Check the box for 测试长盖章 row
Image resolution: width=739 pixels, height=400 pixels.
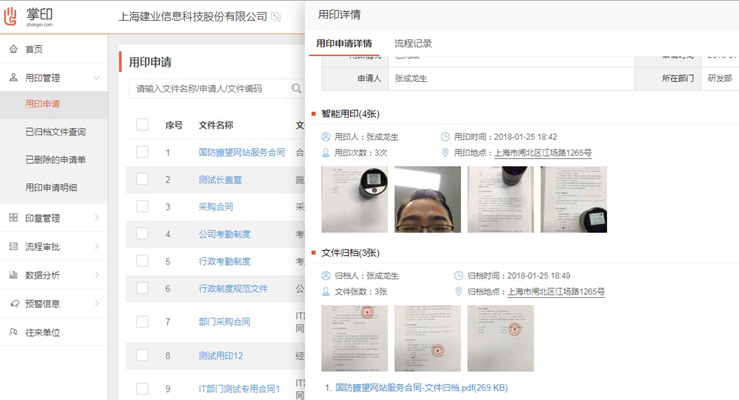pyautogui.click(x=142, y=180)
